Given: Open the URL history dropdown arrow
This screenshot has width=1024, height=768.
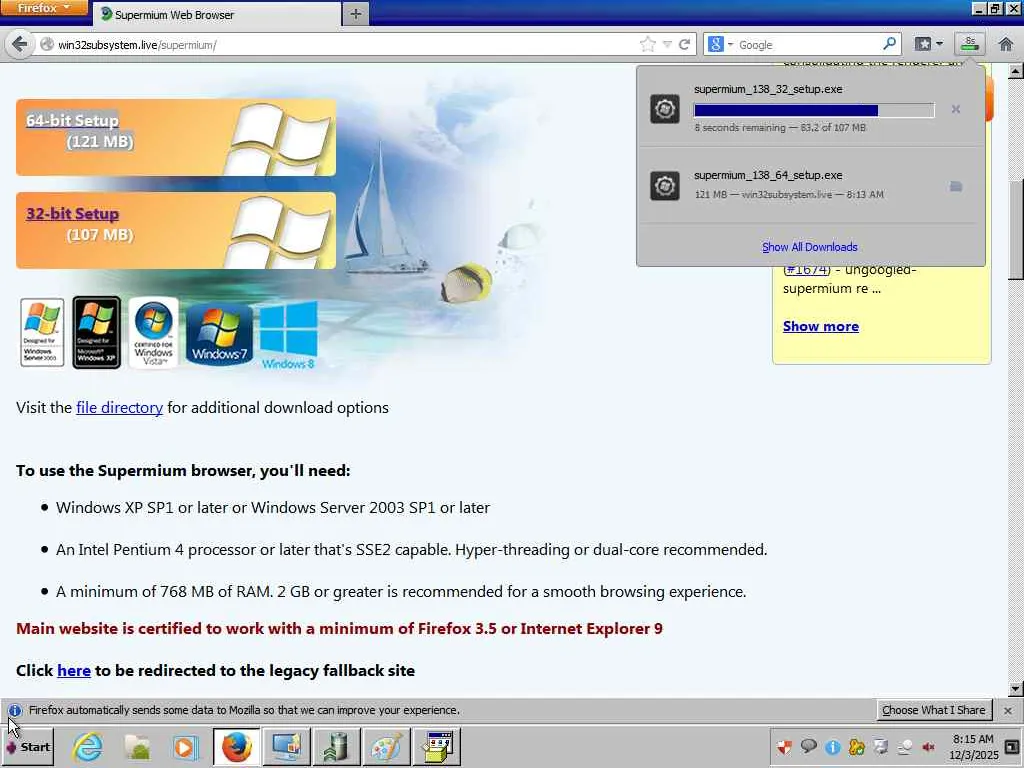Looking at the screenshot, I should pos(667,44).
